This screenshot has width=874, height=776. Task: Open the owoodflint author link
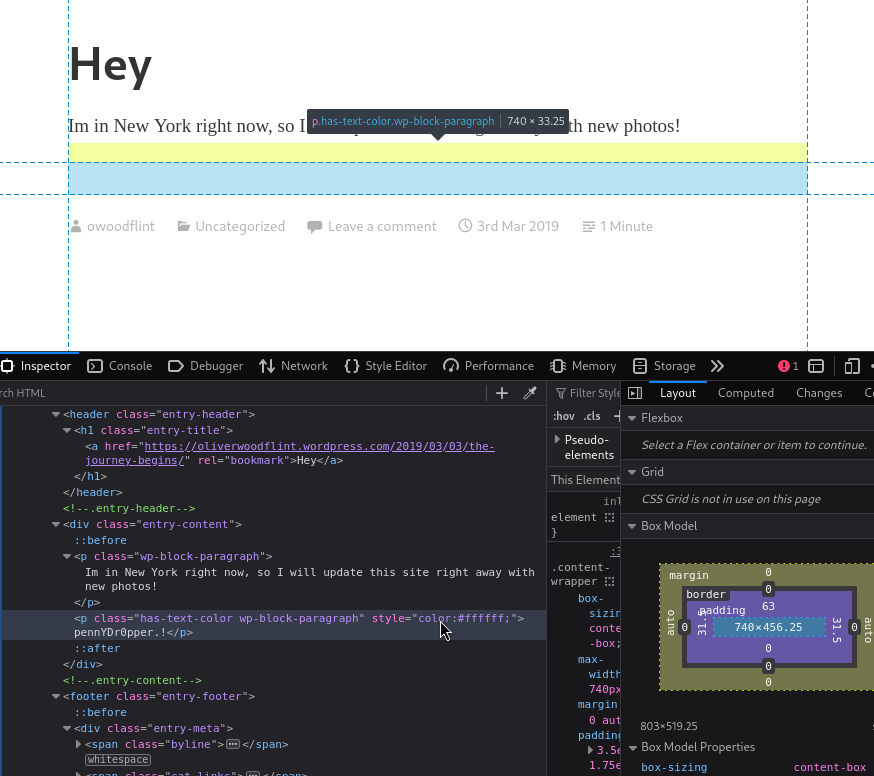point(120,226)
